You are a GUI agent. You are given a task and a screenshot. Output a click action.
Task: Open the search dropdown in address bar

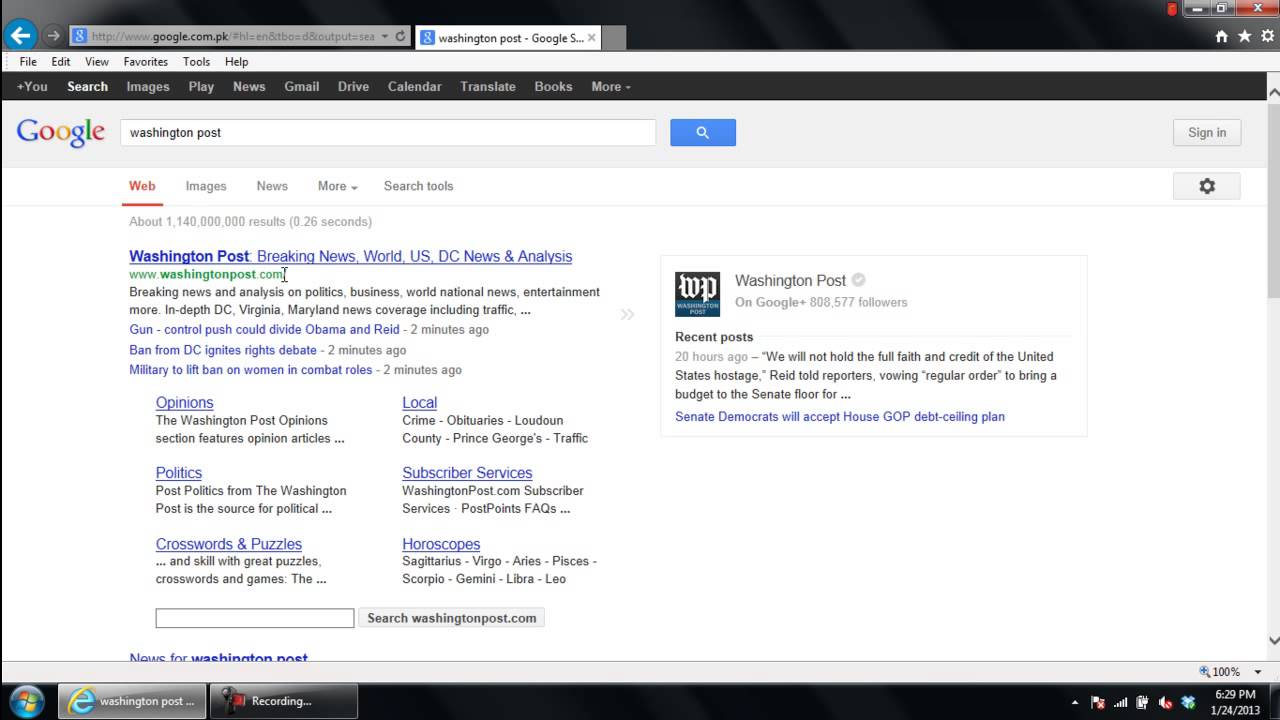[385, 36]
